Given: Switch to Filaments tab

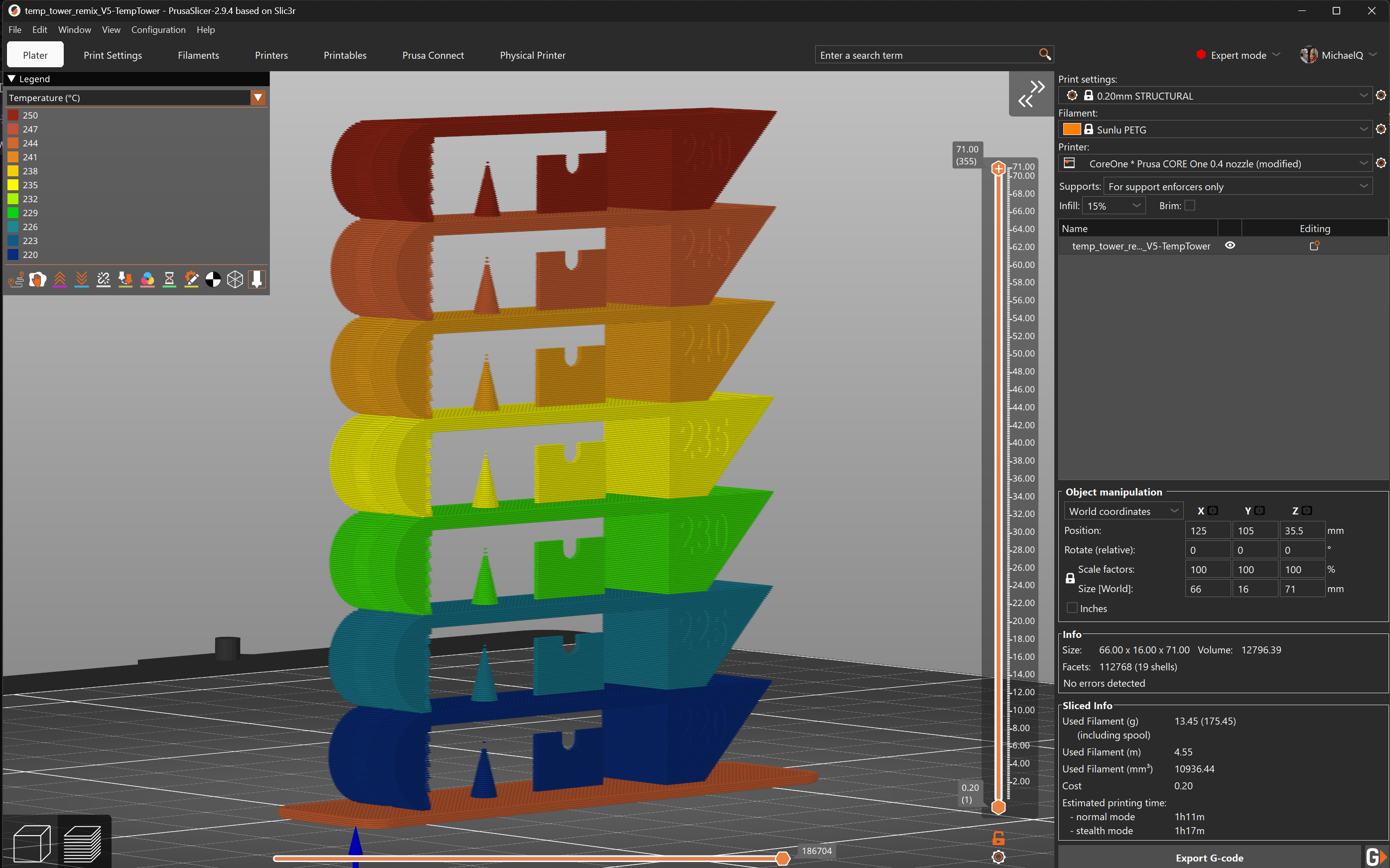Looking at the screenshot, I should pyautogui.click(x=198, y=55).
